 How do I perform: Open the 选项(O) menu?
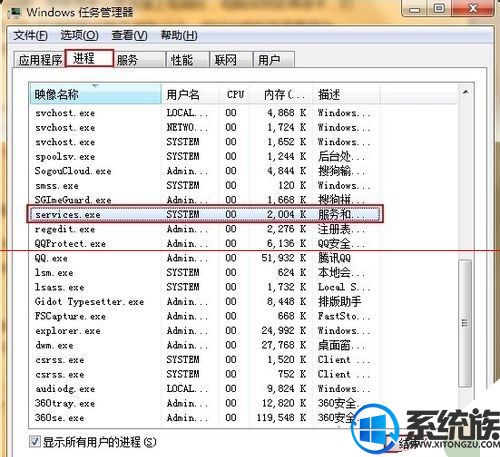pos(79,35)
